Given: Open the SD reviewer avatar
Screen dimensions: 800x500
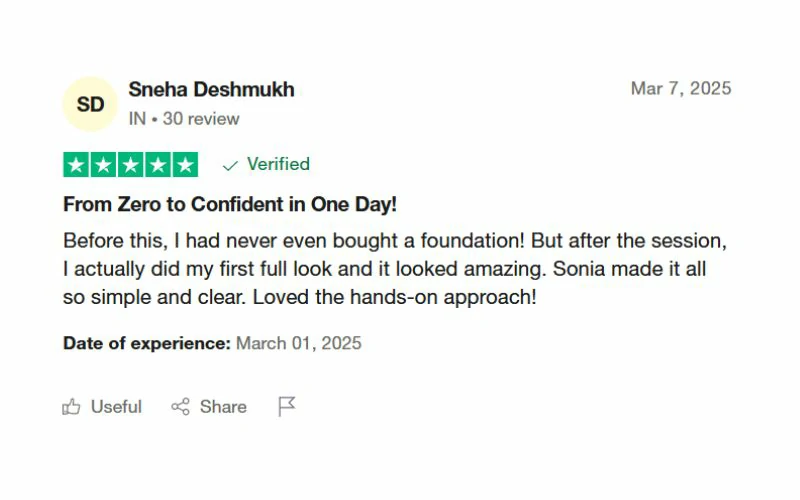Looking at the screenshot, I should tap(90, 104).
